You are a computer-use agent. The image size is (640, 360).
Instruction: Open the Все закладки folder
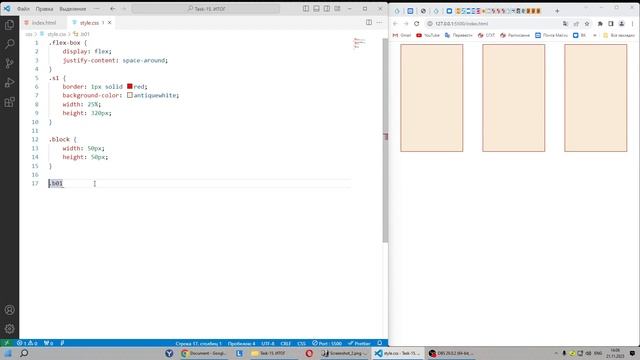point(619,36)
